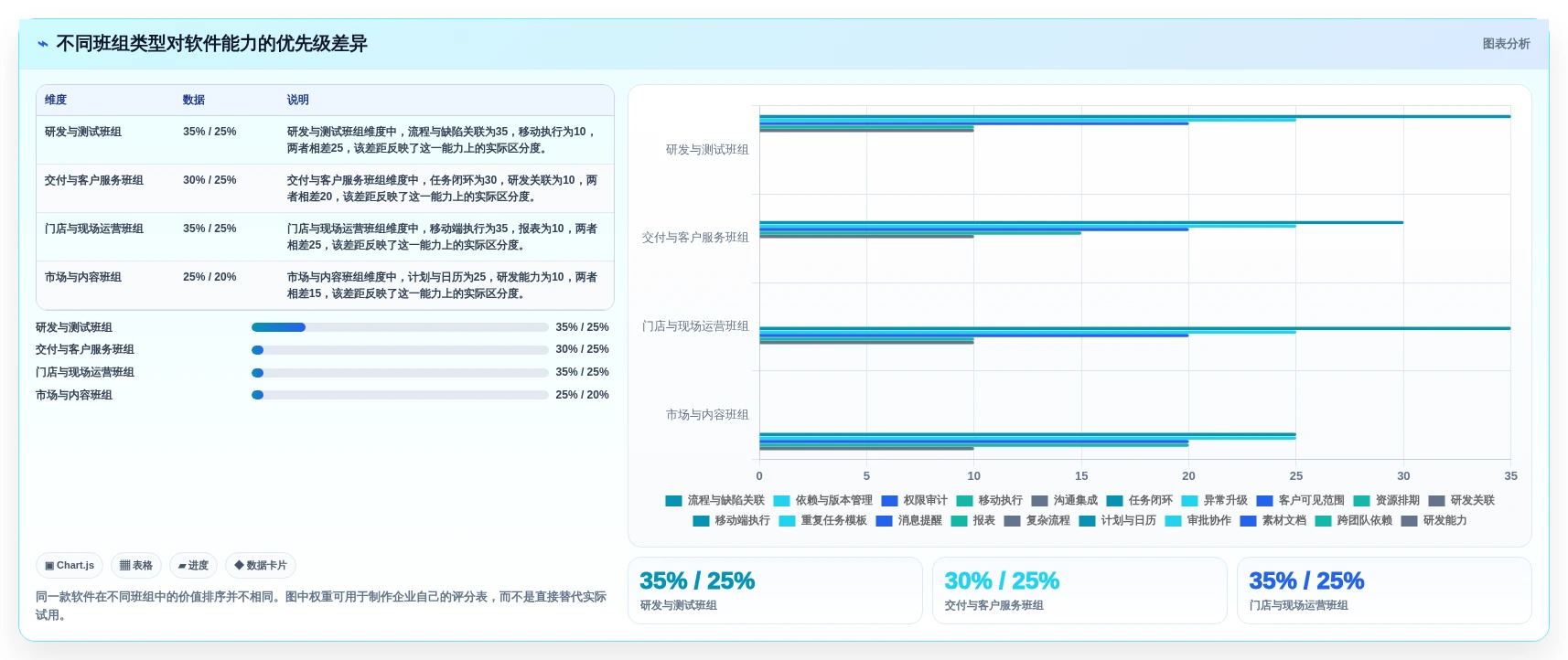The height and width of the screenshot is (660, 1568).
Task: Toggle 资源排期 legend entry
Action: pyautogui.click(x=1387, y=501)
